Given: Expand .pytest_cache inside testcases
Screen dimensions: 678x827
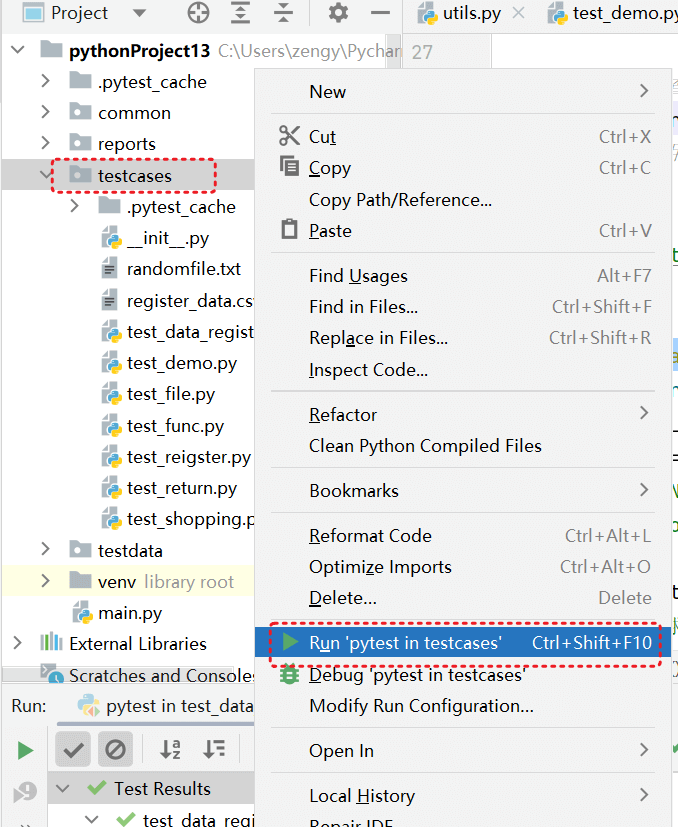Looking at the screenshot, I should pyautogui.click(x=74, y=206).
